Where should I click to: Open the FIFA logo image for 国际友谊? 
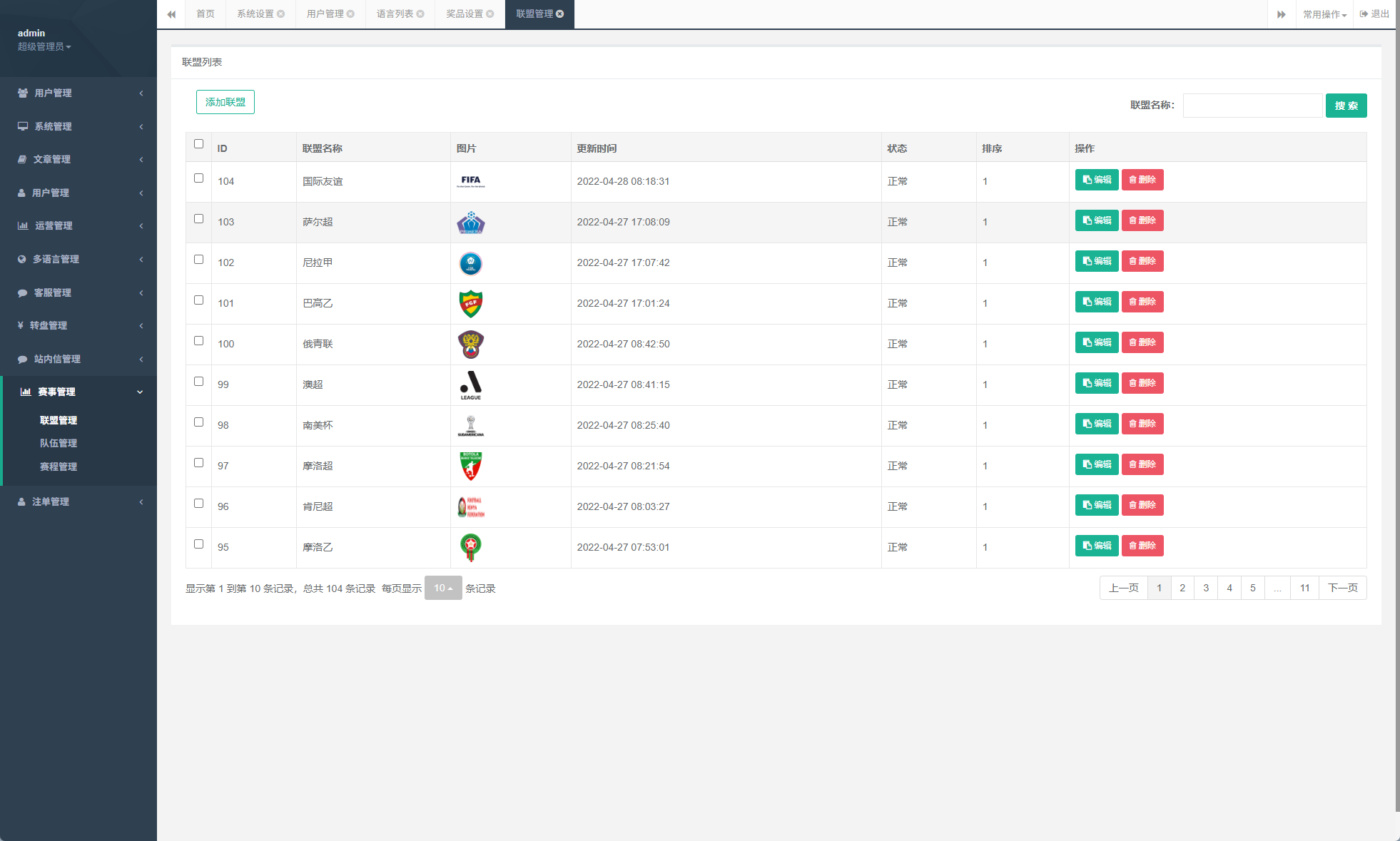(470, 181)
